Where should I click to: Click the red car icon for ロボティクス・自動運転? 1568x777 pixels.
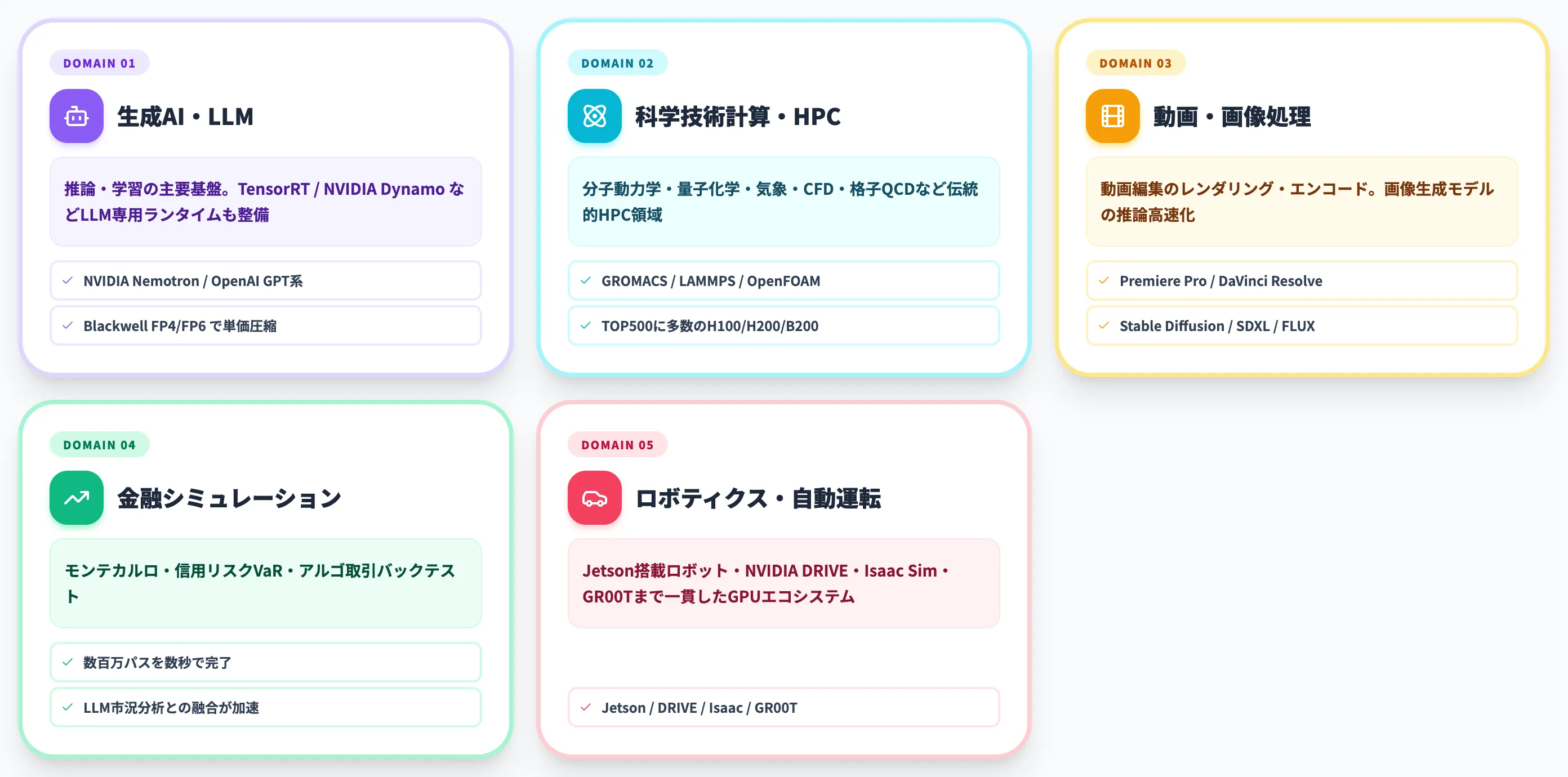coord(595,498)
